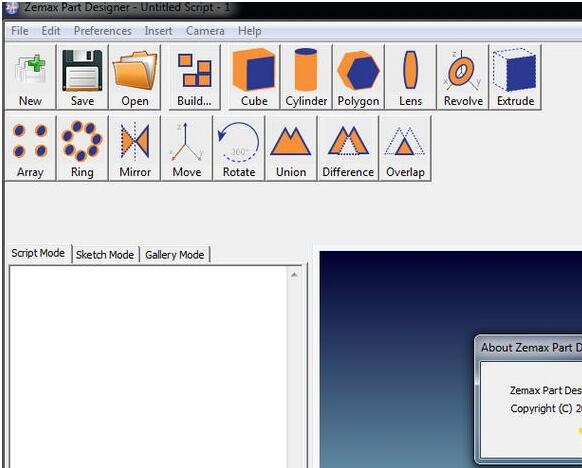Select the Revolve tool
Viewport: 582px width, 468px height.
[463, 77]
